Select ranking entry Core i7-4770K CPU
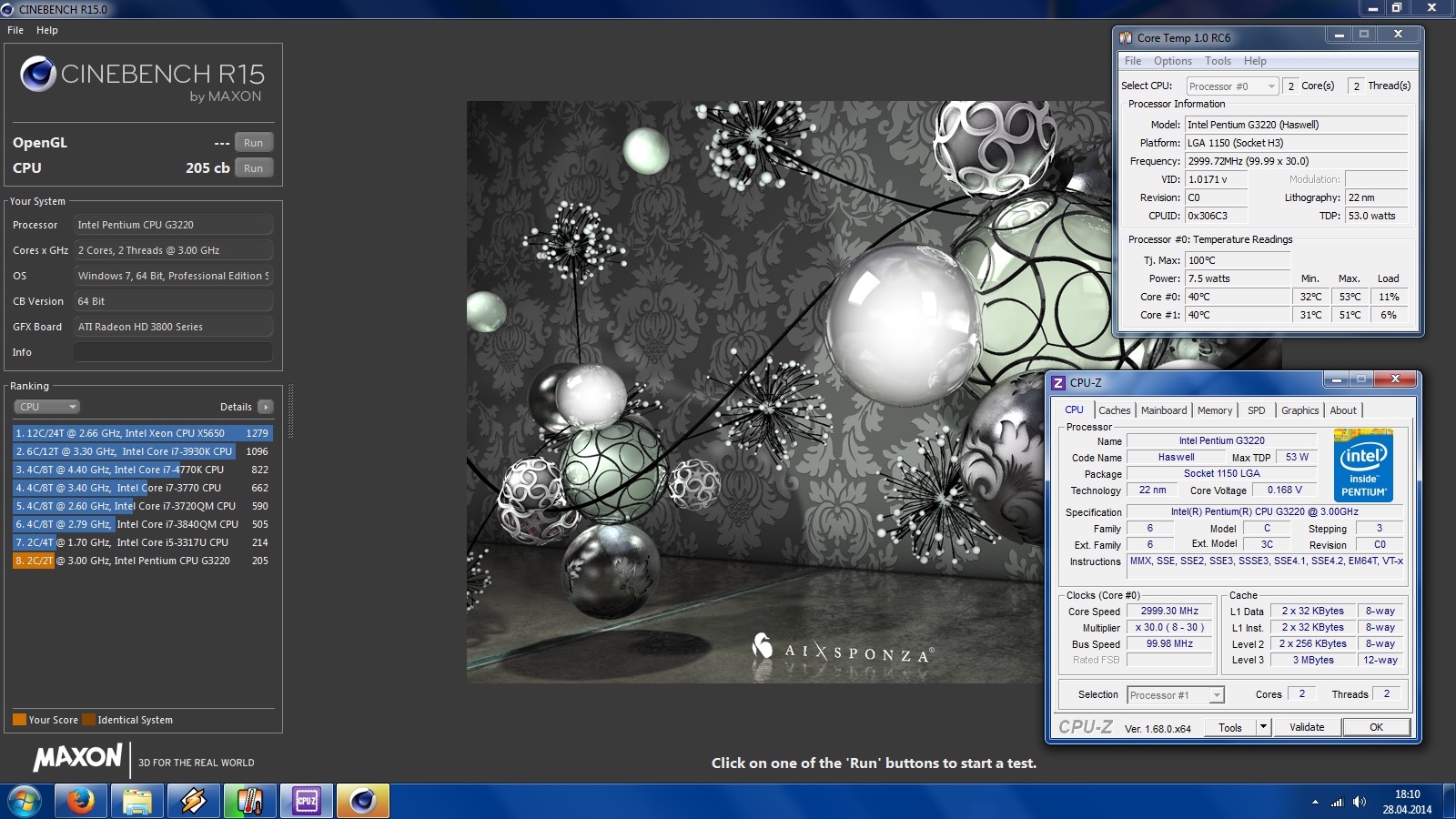 point(142,470)
